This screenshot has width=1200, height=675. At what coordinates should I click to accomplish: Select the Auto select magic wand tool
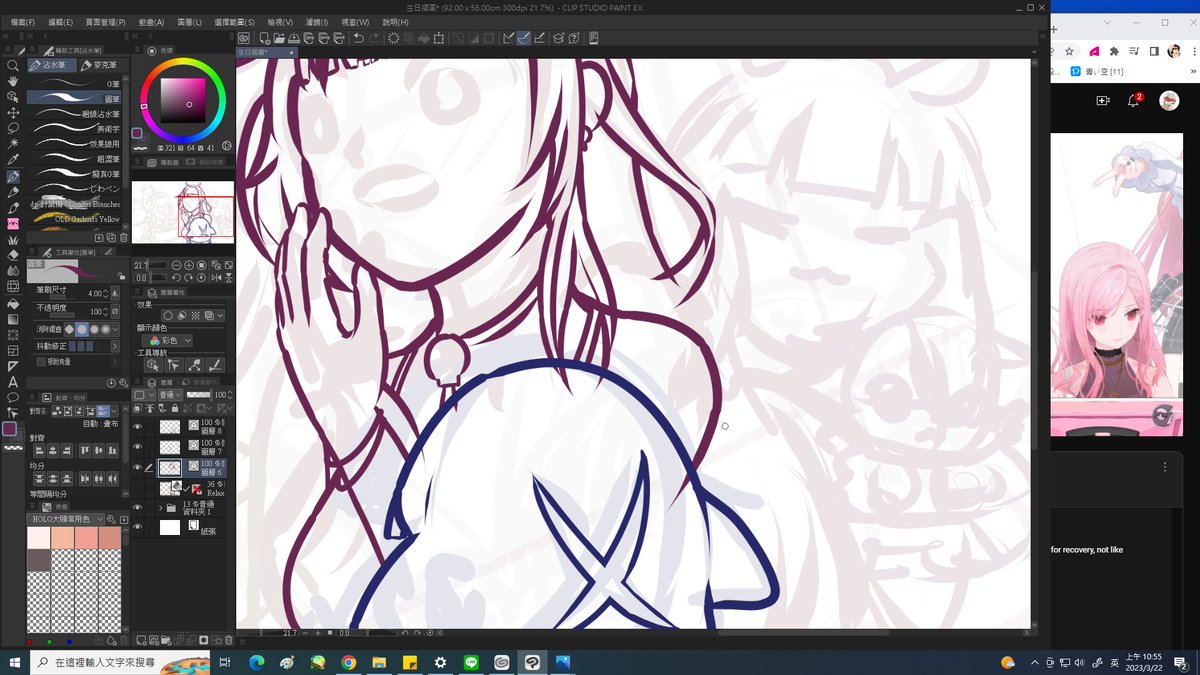[13, 143]
